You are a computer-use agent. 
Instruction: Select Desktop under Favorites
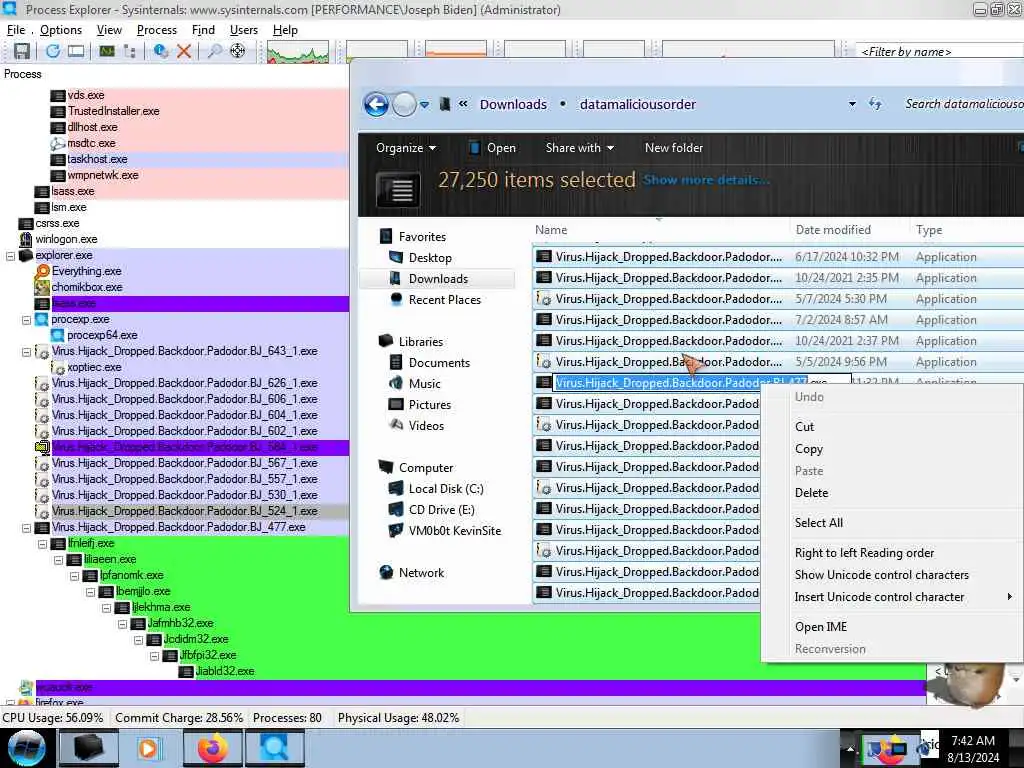pos(430,258)
